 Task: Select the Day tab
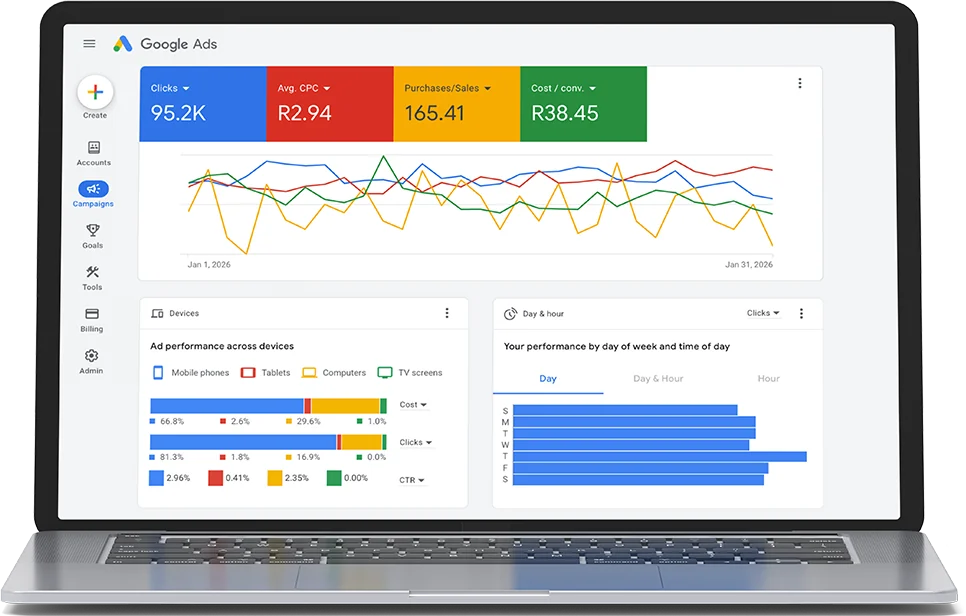tap(548, 379)
